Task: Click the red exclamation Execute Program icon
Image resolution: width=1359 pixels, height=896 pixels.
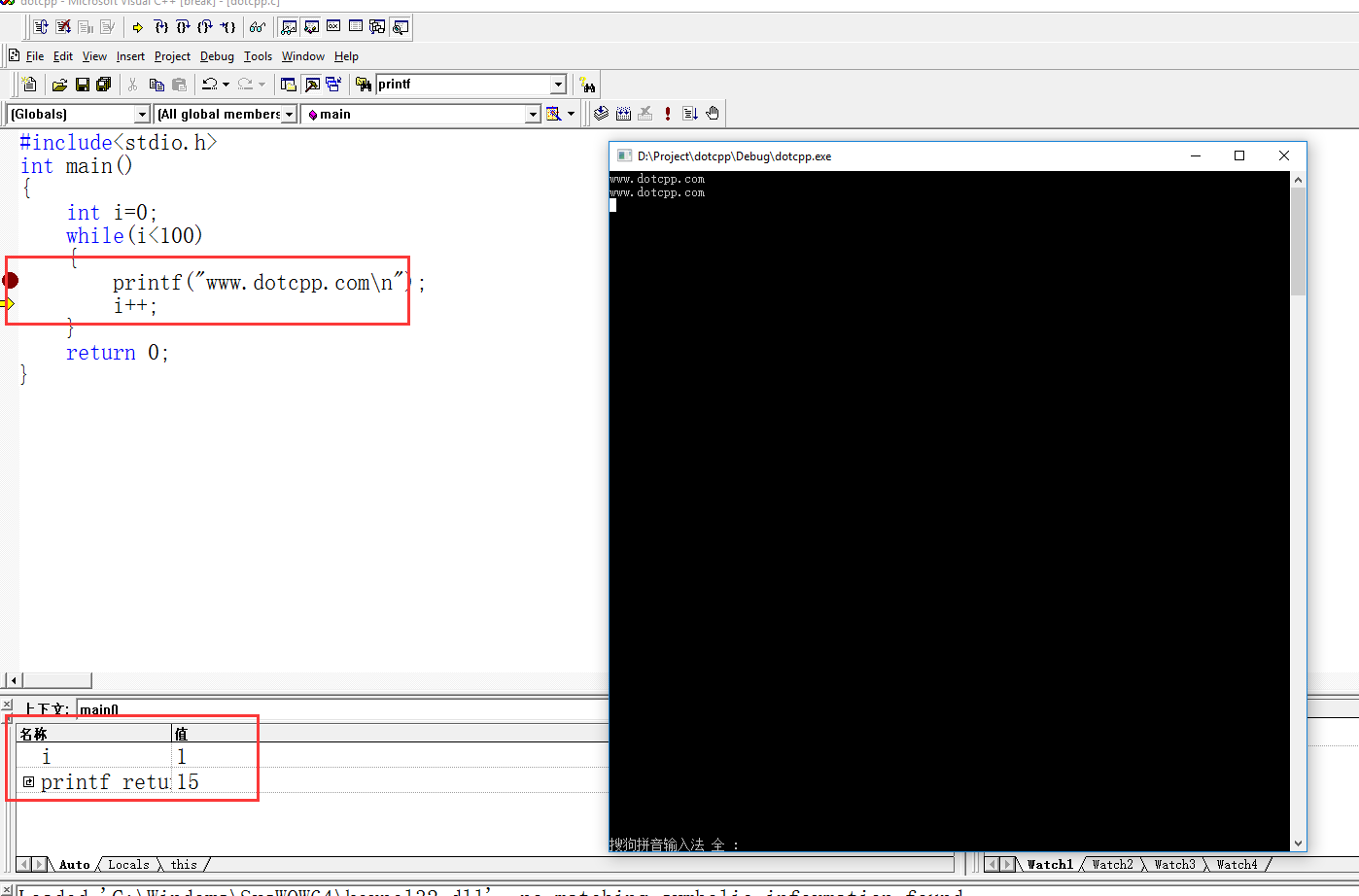Action: pos(668,114)
